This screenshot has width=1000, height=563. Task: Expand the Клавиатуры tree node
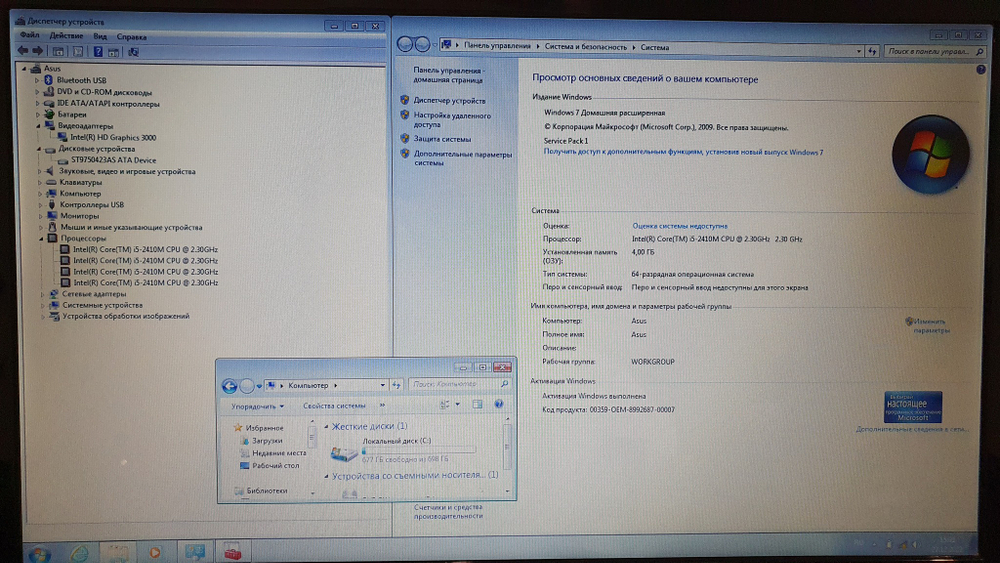pos(40,182)
